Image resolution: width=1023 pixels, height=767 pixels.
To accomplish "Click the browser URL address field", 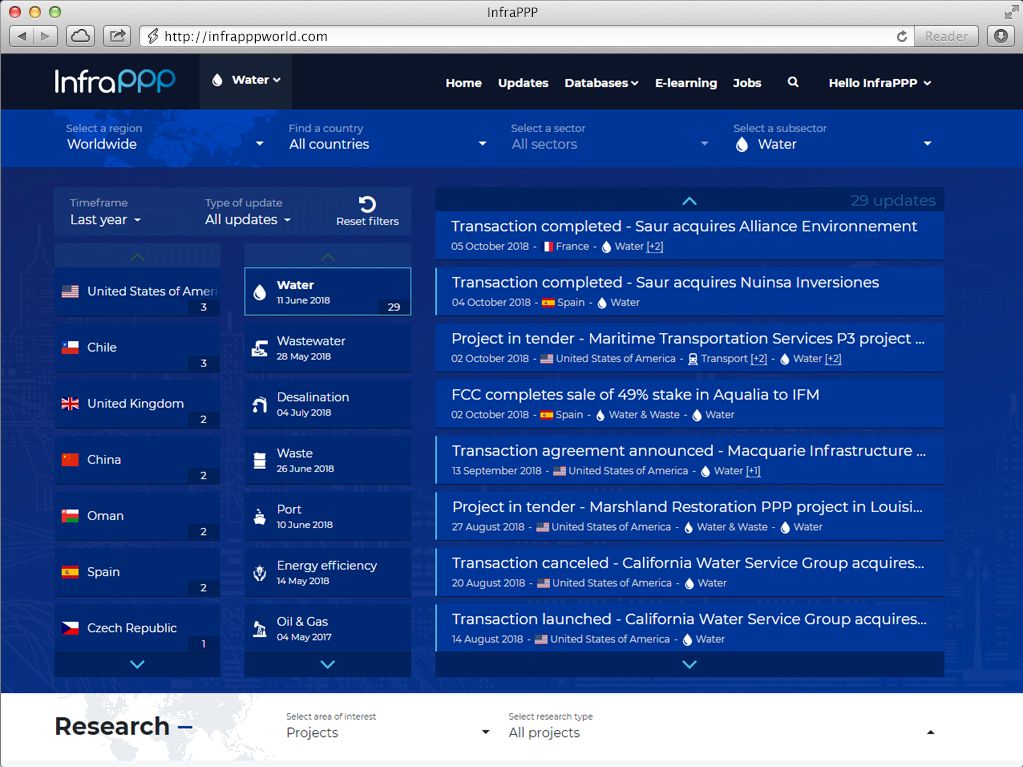I will 520,36.
